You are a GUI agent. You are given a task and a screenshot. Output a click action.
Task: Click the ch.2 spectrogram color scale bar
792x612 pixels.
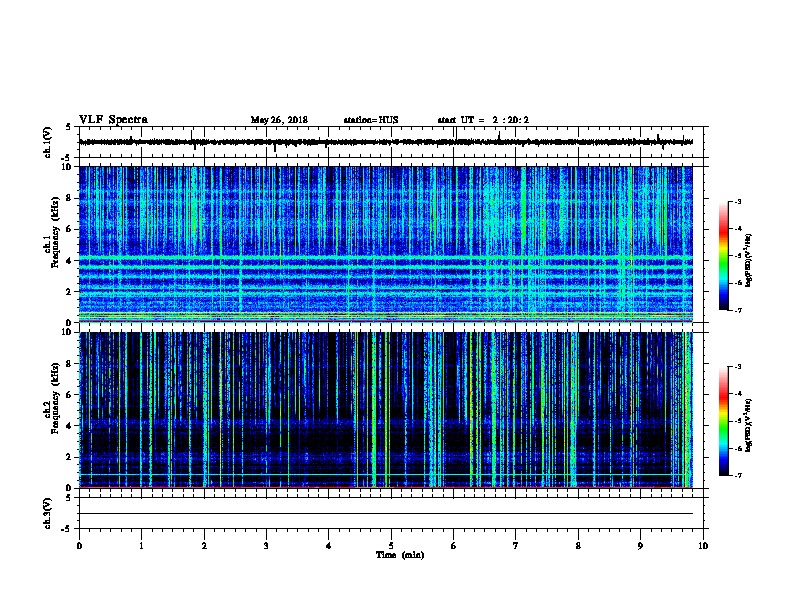(x=723, y=421)
